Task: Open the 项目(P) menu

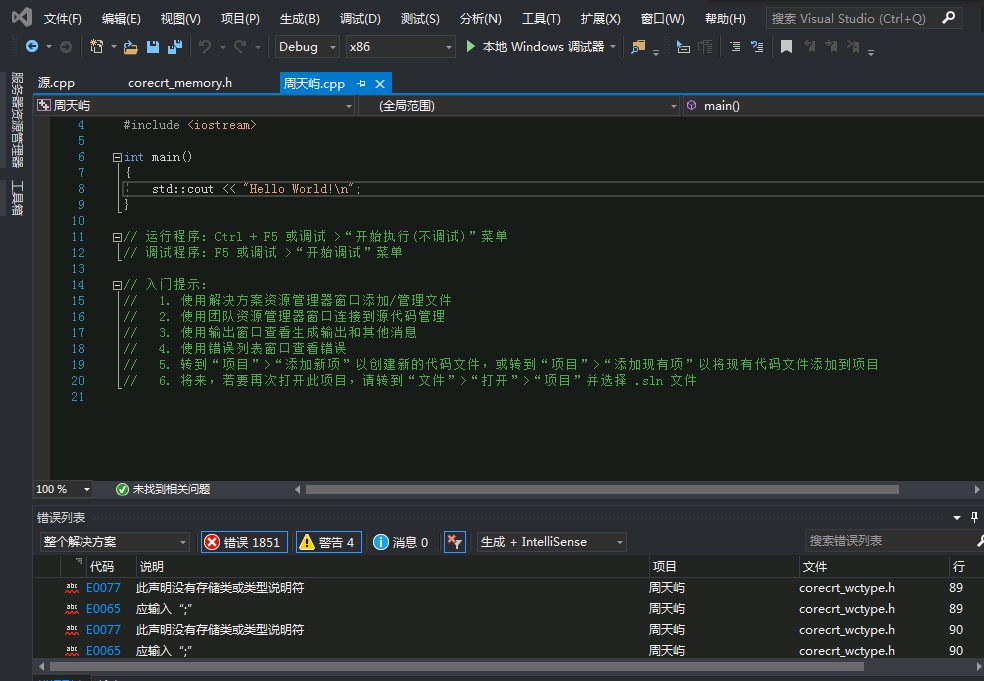Action: tap(240, 18)
